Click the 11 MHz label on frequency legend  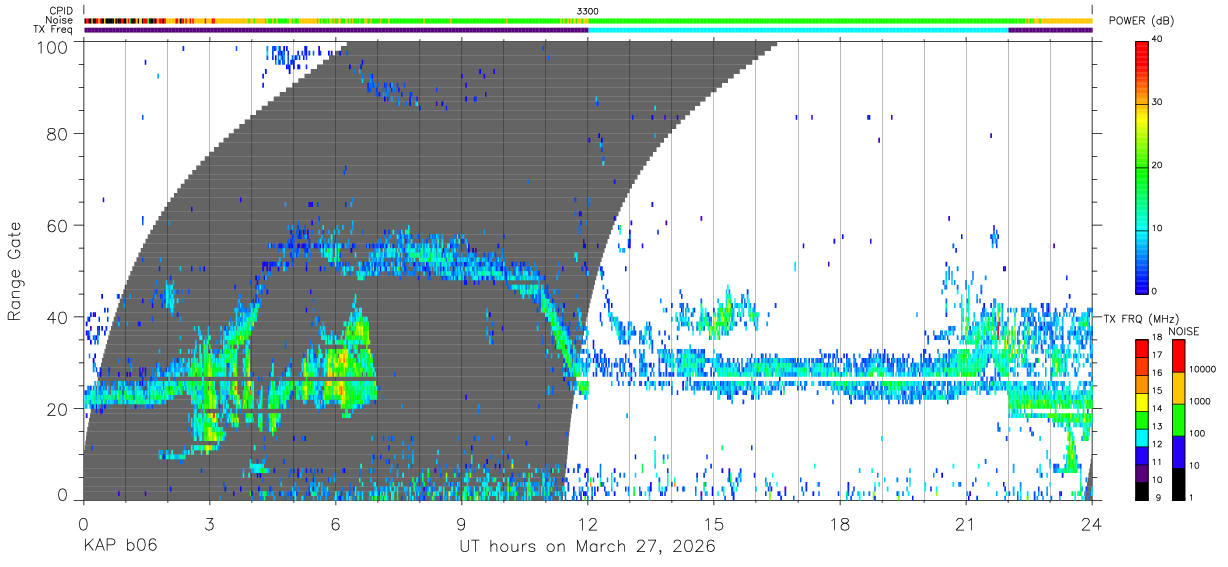click(x=1158, y=462)
